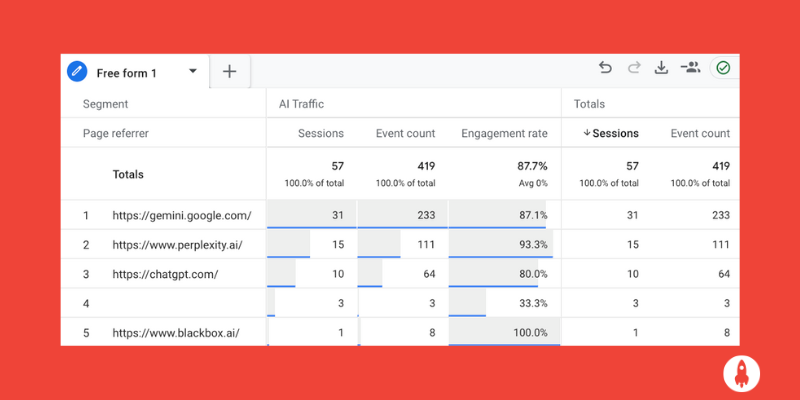This screenshot has height=400, width=800.
Task: Click the AI Traffic segment header
Action: pos(302,104)
